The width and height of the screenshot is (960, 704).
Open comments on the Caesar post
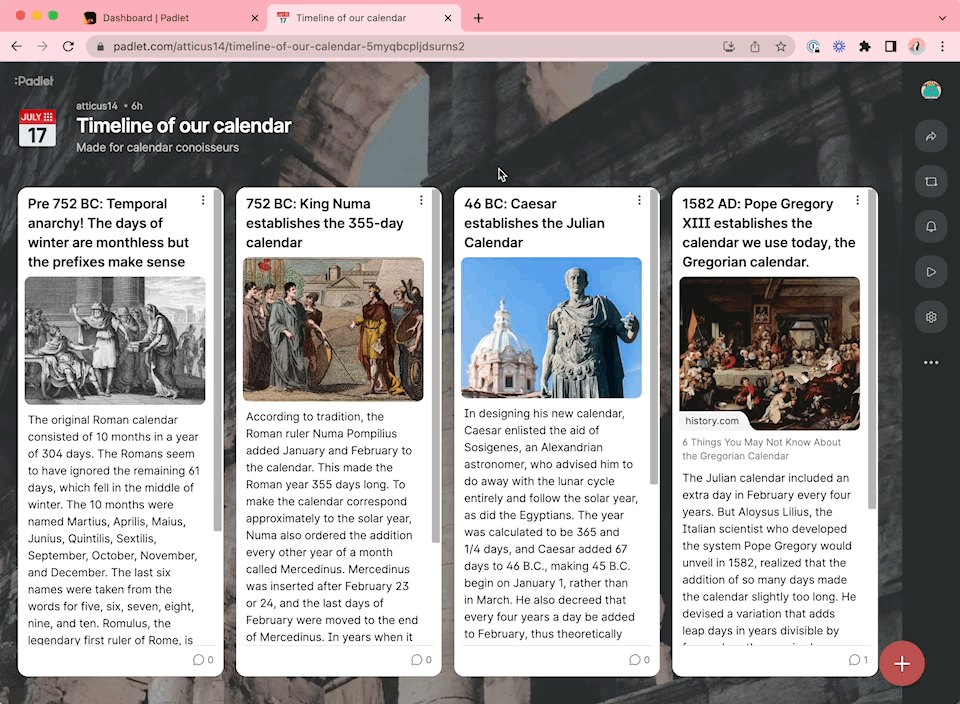(639, 660)
